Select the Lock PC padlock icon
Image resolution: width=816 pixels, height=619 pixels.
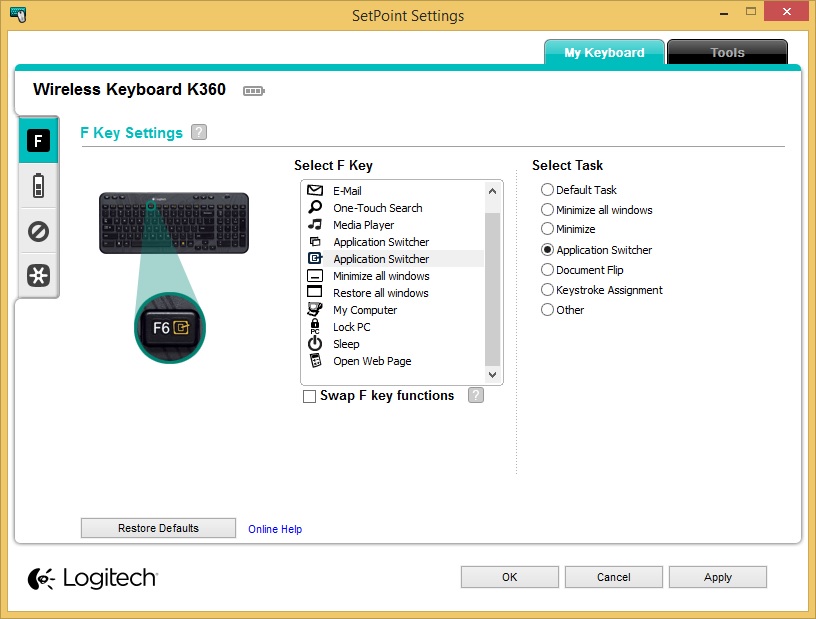[x=315, y=326]
